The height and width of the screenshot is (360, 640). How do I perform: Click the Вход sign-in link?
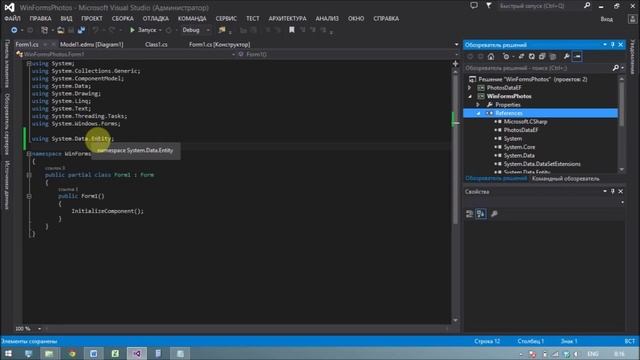click(607, 19)
